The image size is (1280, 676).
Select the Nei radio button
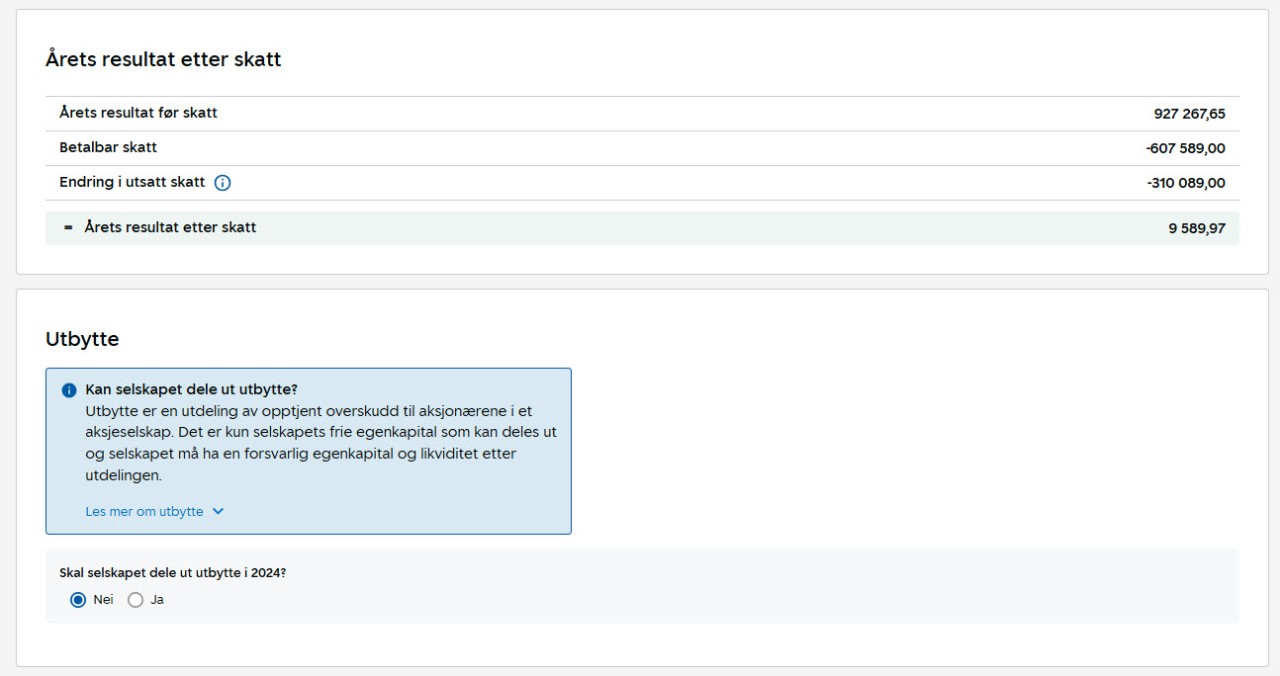coord(78,600)
